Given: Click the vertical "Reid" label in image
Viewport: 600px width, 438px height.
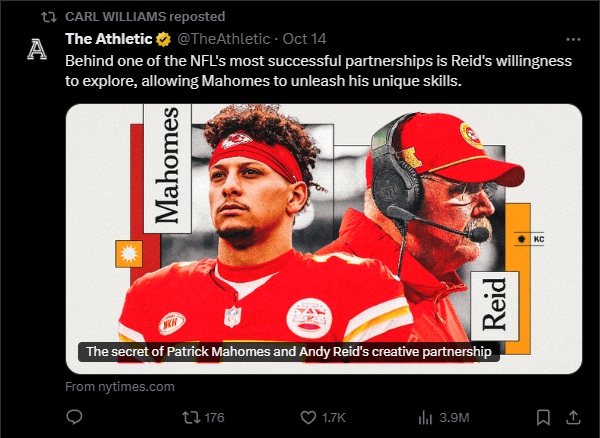Looking at the screenshot, I should [495, 304].
